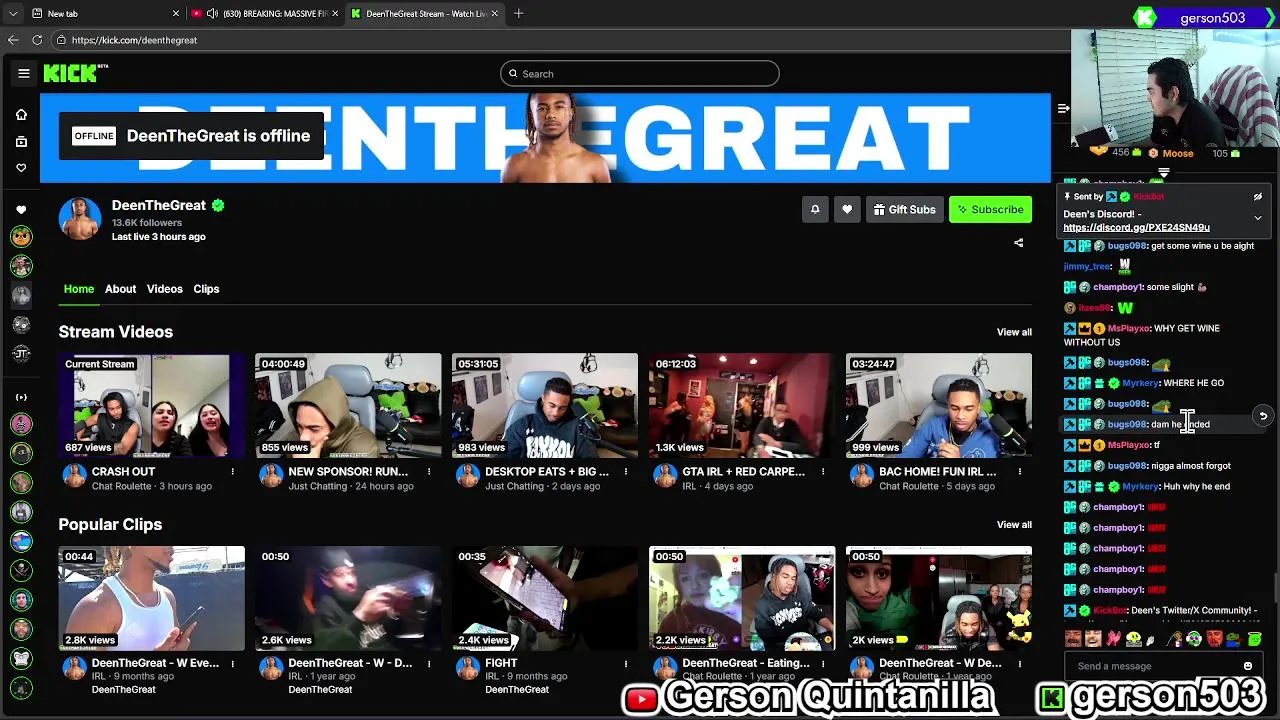Open the Home icon in the sidebar
Viewport: 1280px width, 720px height.
(21, 114)
